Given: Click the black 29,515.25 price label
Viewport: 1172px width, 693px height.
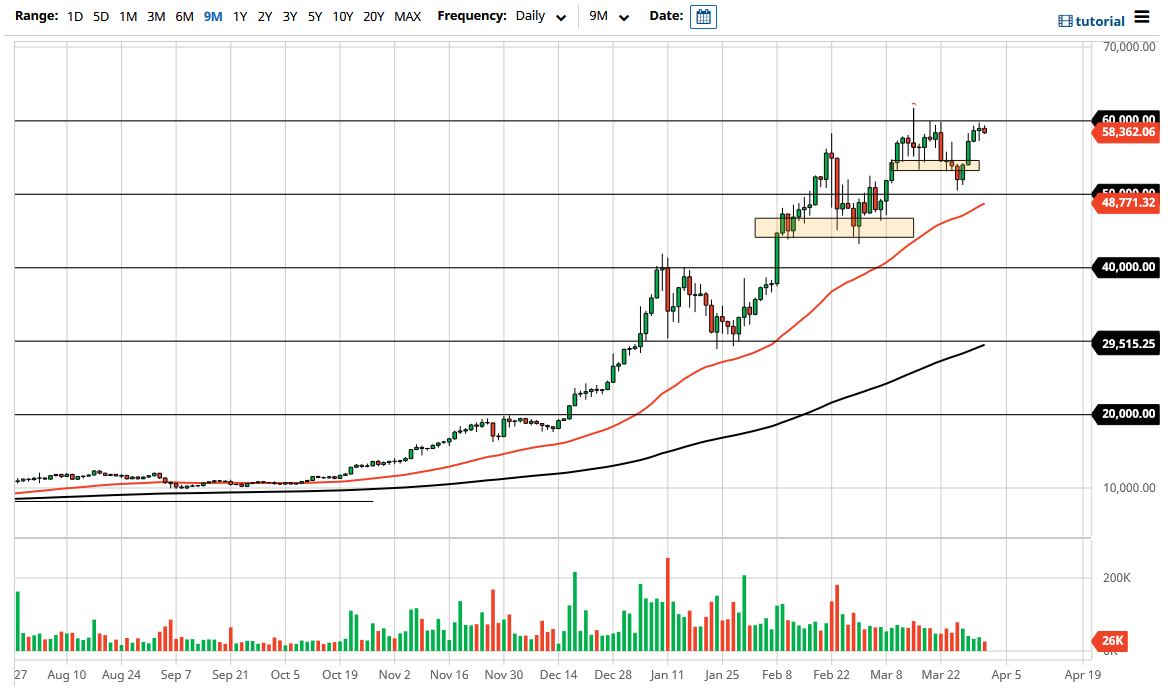Looking at the screenshot, I should (x=1127, y=342).
